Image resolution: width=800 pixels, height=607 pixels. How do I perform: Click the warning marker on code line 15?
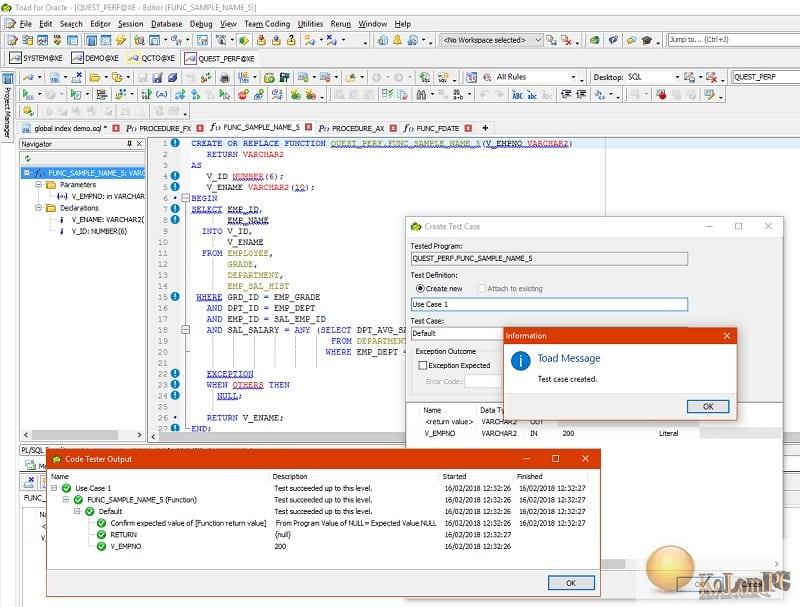[175, 296]
